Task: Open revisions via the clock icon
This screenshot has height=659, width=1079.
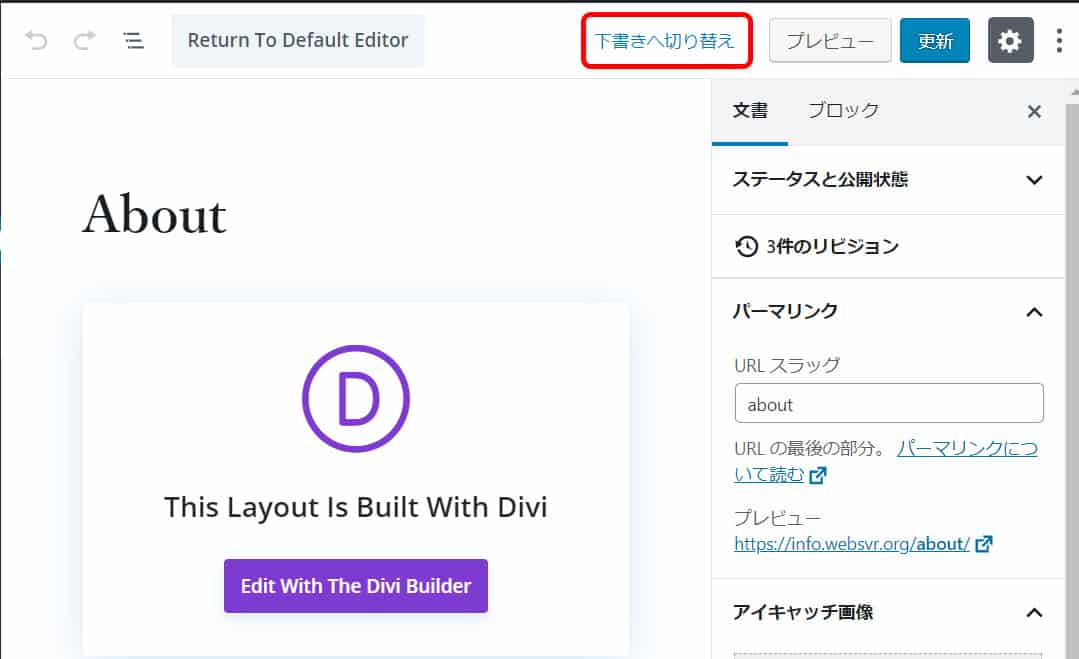Action: 746,247
